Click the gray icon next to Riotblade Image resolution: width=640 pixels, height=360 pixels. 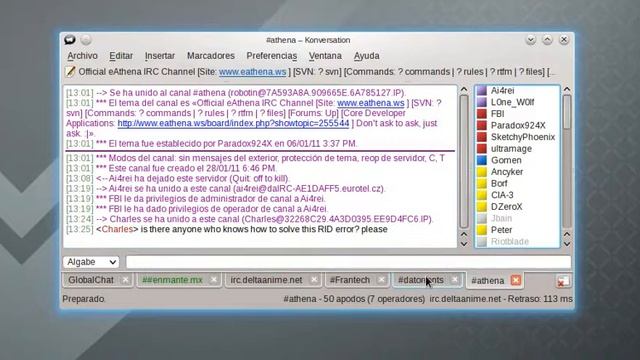click(x=482, y=242)
